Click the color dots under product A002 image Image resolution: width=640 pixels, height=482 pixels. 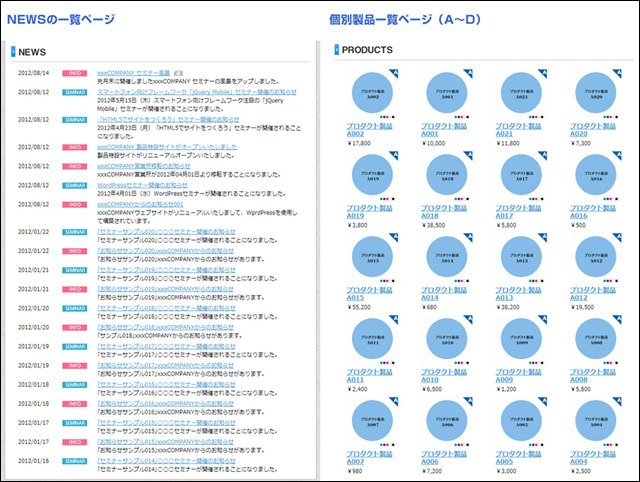click(387, 117)
